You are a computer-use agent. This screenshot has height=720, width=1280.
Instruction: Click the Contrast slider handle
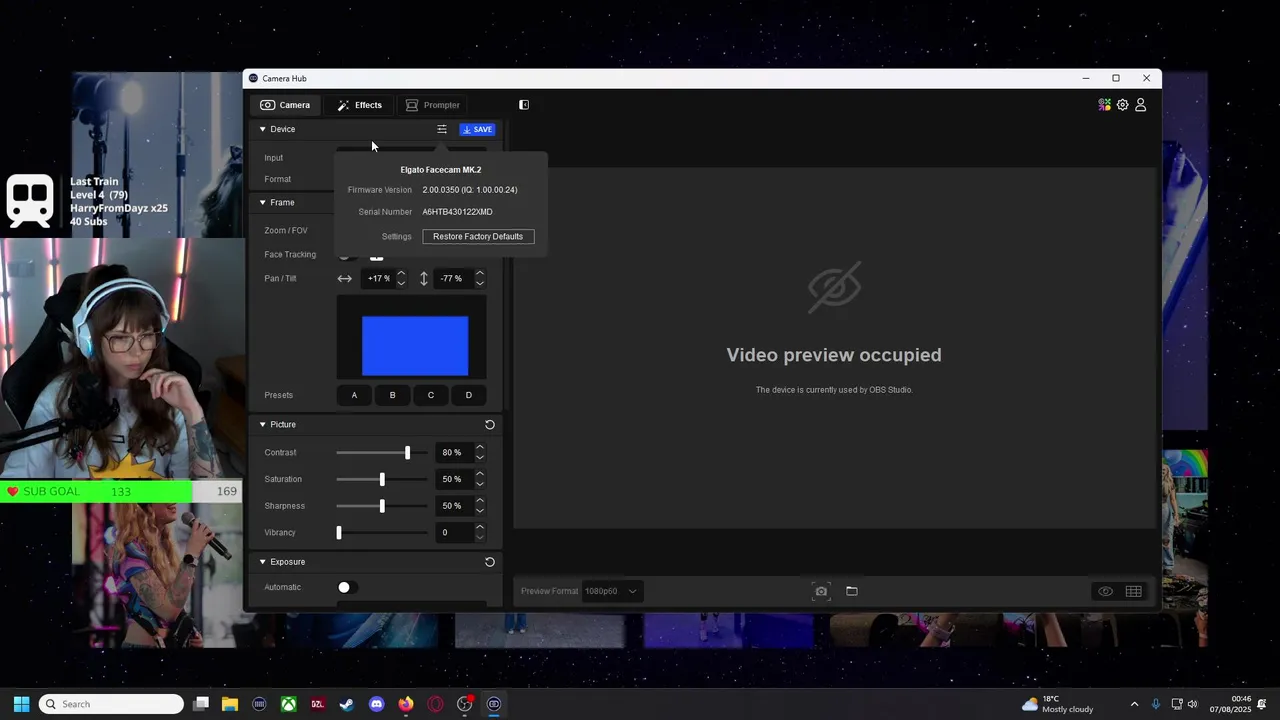coord(407,453)
